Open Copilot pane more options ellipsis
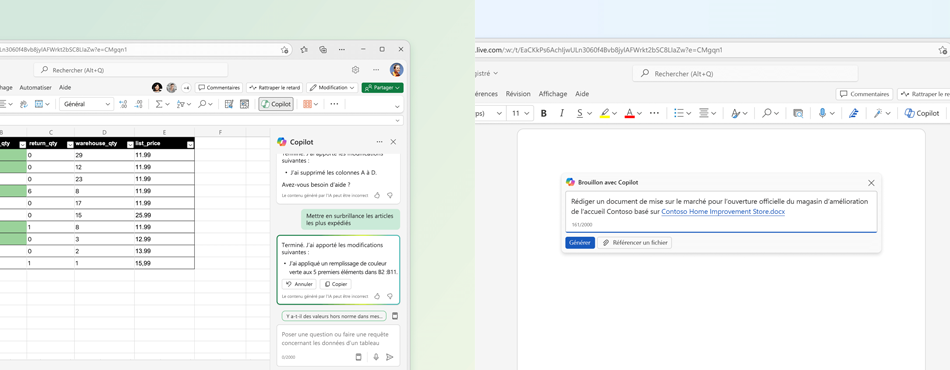This screenshot has height=370, width=950. 379,142
